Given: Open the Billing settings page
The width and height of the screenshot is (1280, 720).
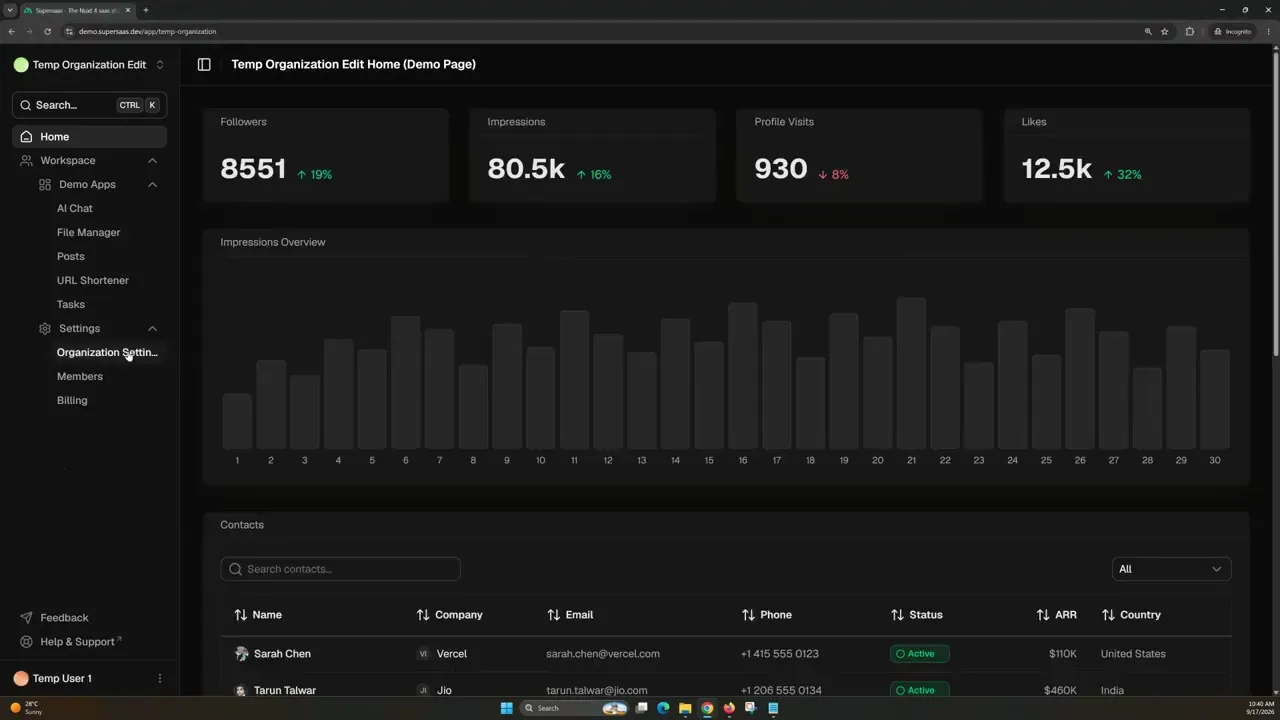Looking at the screenshot, I should coord(72,400).
